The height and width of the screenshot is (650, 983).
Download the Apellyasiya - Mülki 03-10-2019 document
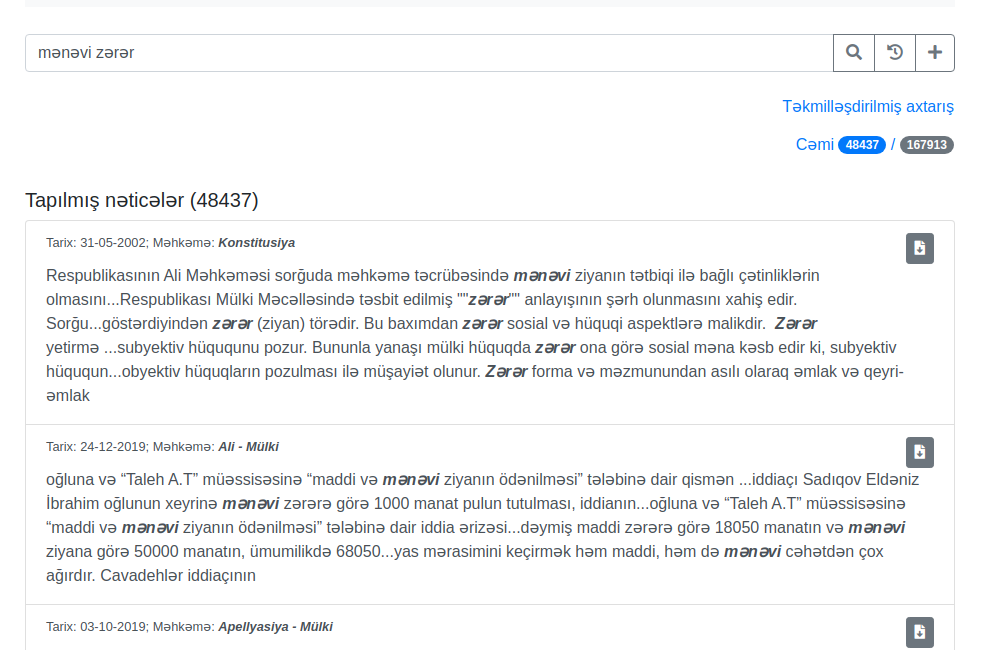(920, 632)
